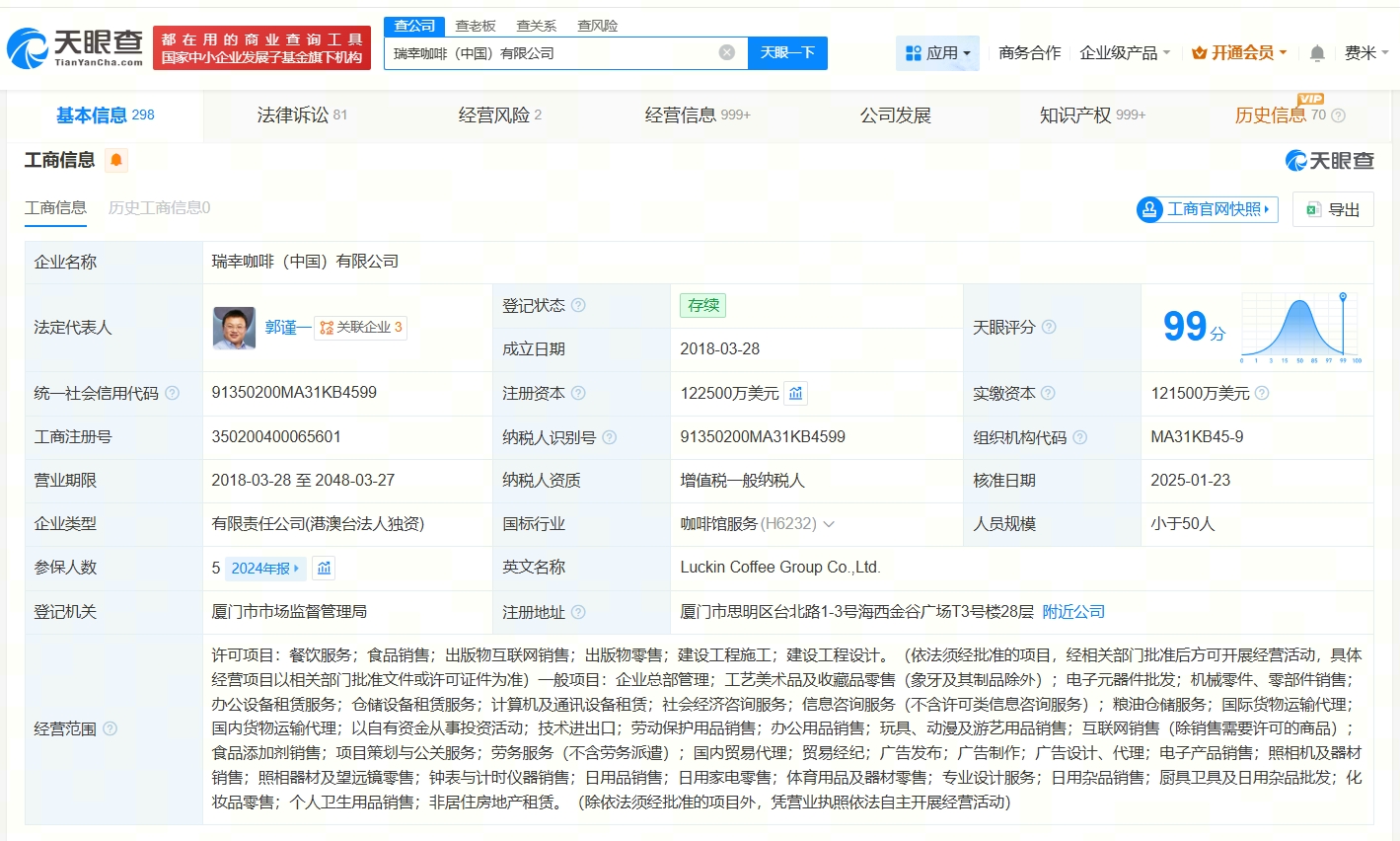The height and width of the screenshot is (841, 1400).
Task: Switch to 查老板 search tab
Action: click(476, 26)
